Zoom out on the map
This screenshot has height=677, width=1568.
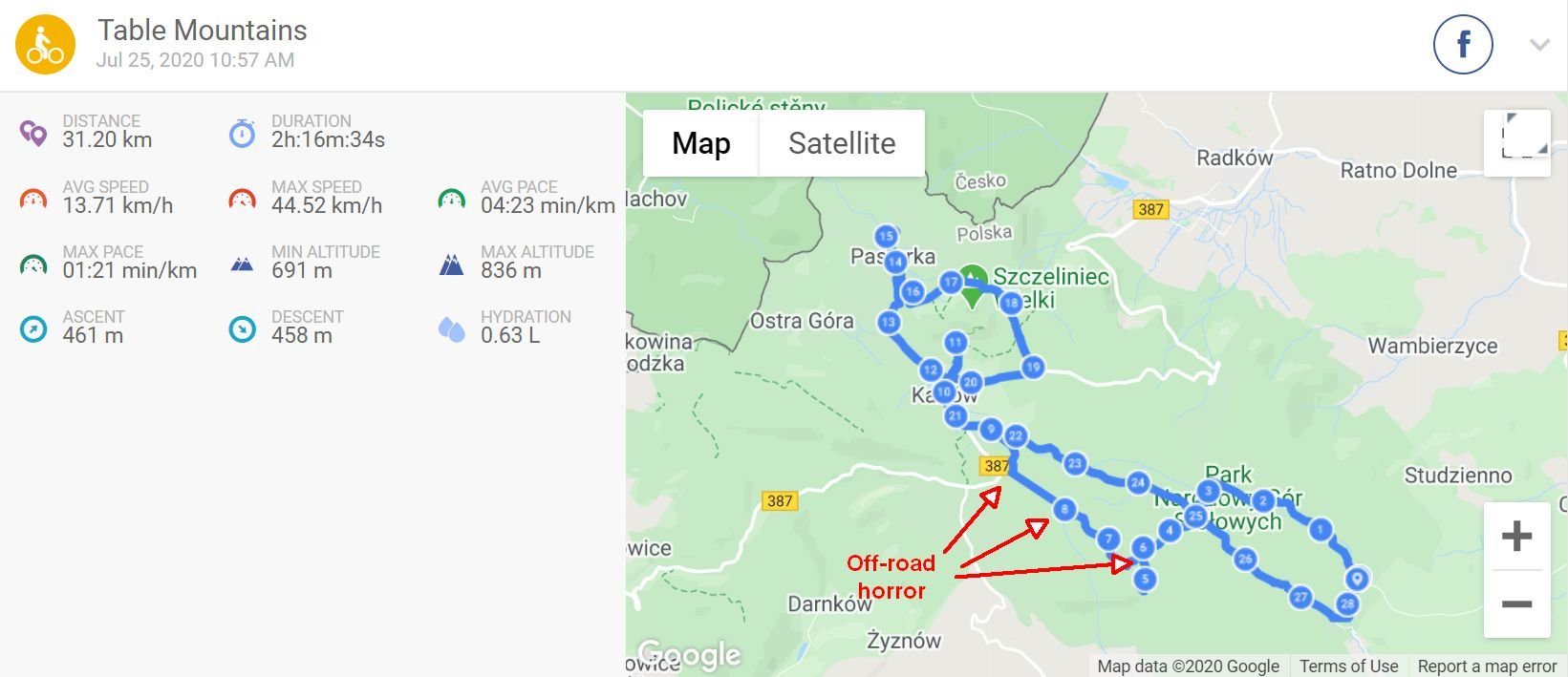point(1516,603)
